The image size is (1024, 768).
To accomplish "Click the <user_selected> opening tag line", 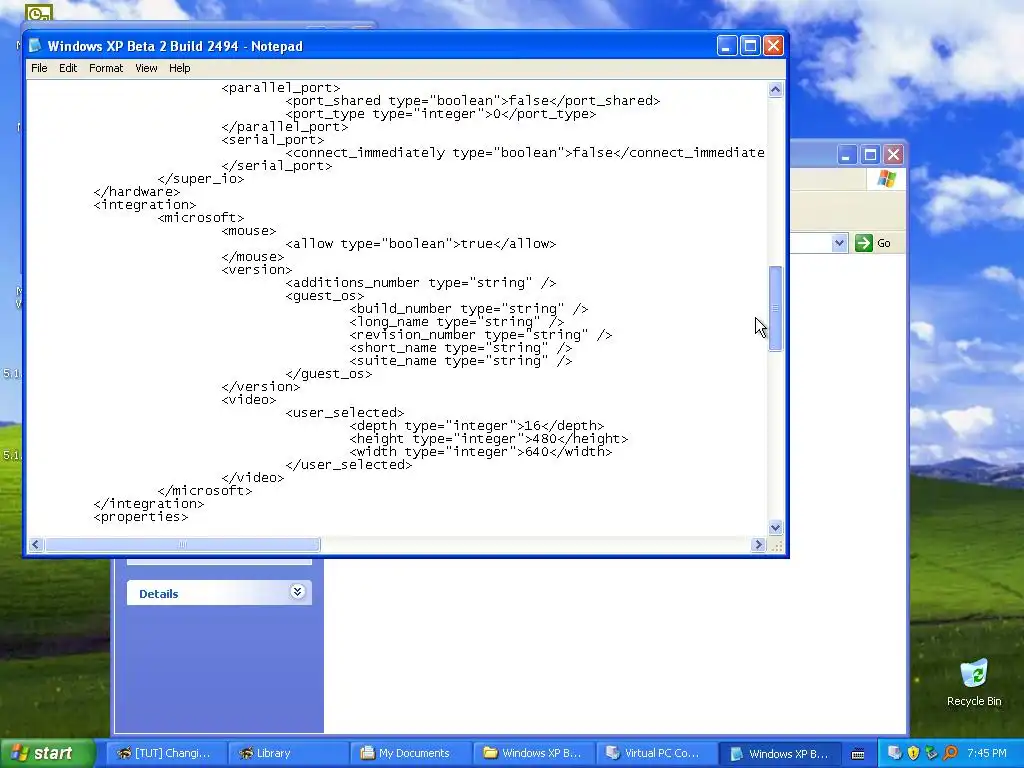I will [345, 413].
